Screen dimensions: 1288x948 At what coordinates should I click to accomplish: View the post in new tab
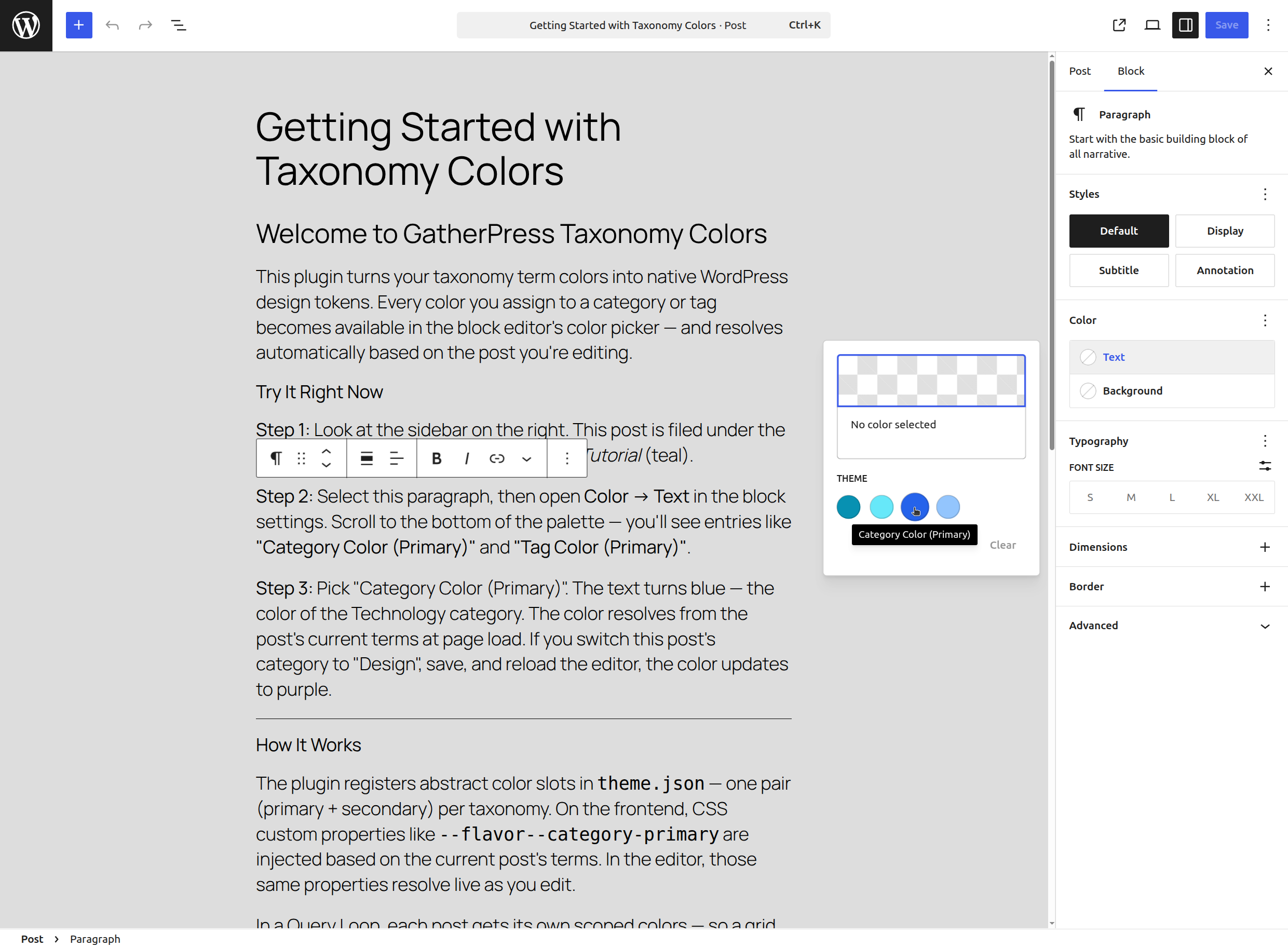(x=1119, y=25)
